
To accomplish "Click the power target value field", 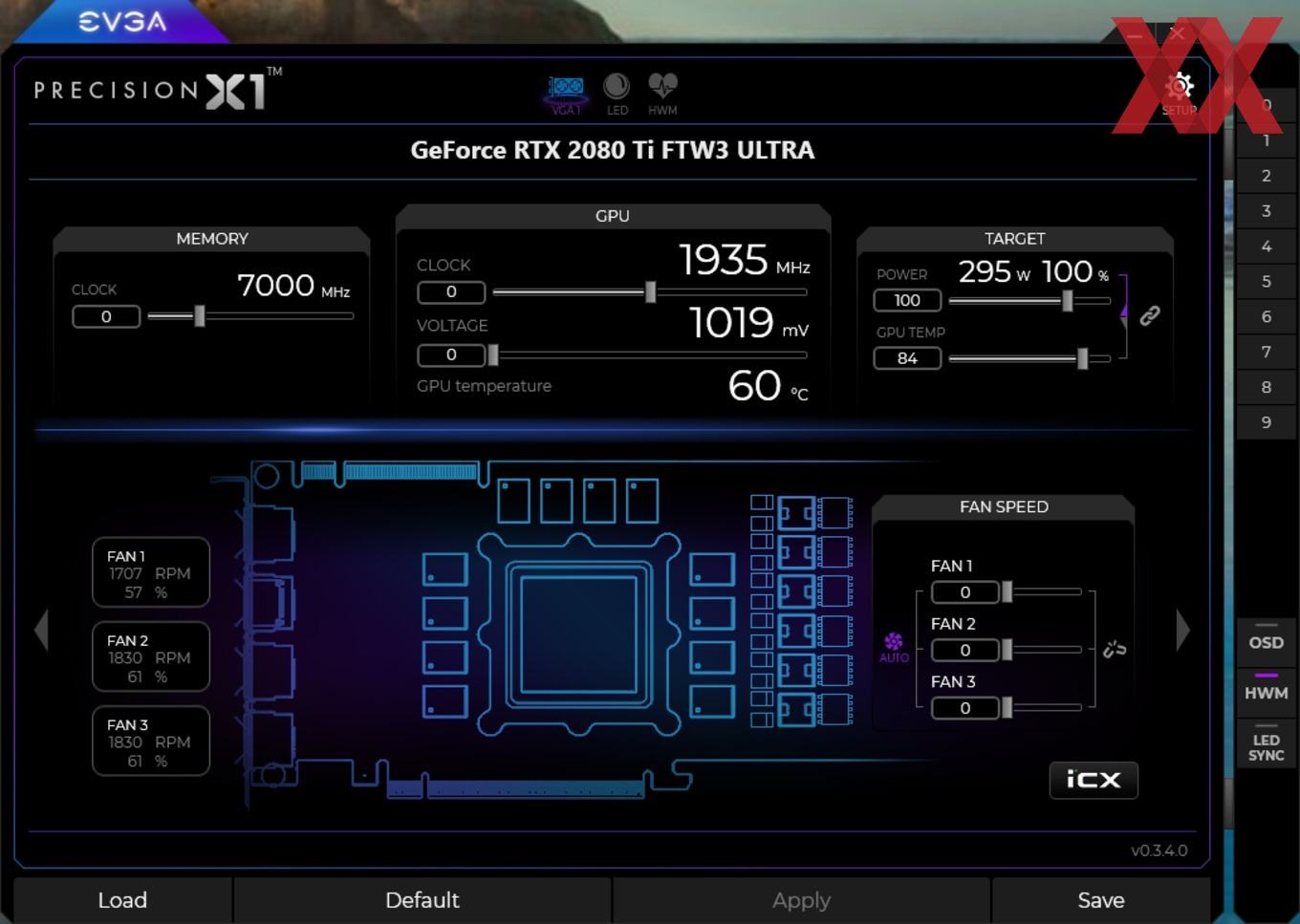I will coord(907,300).
